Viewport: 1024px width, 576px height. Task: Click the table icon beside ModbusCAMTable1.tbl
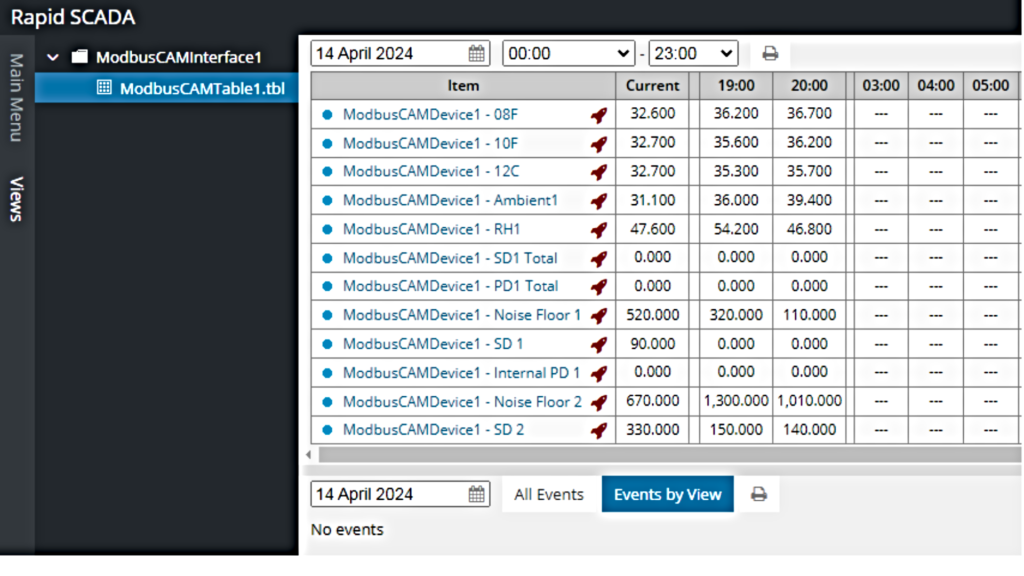[103, 88]
